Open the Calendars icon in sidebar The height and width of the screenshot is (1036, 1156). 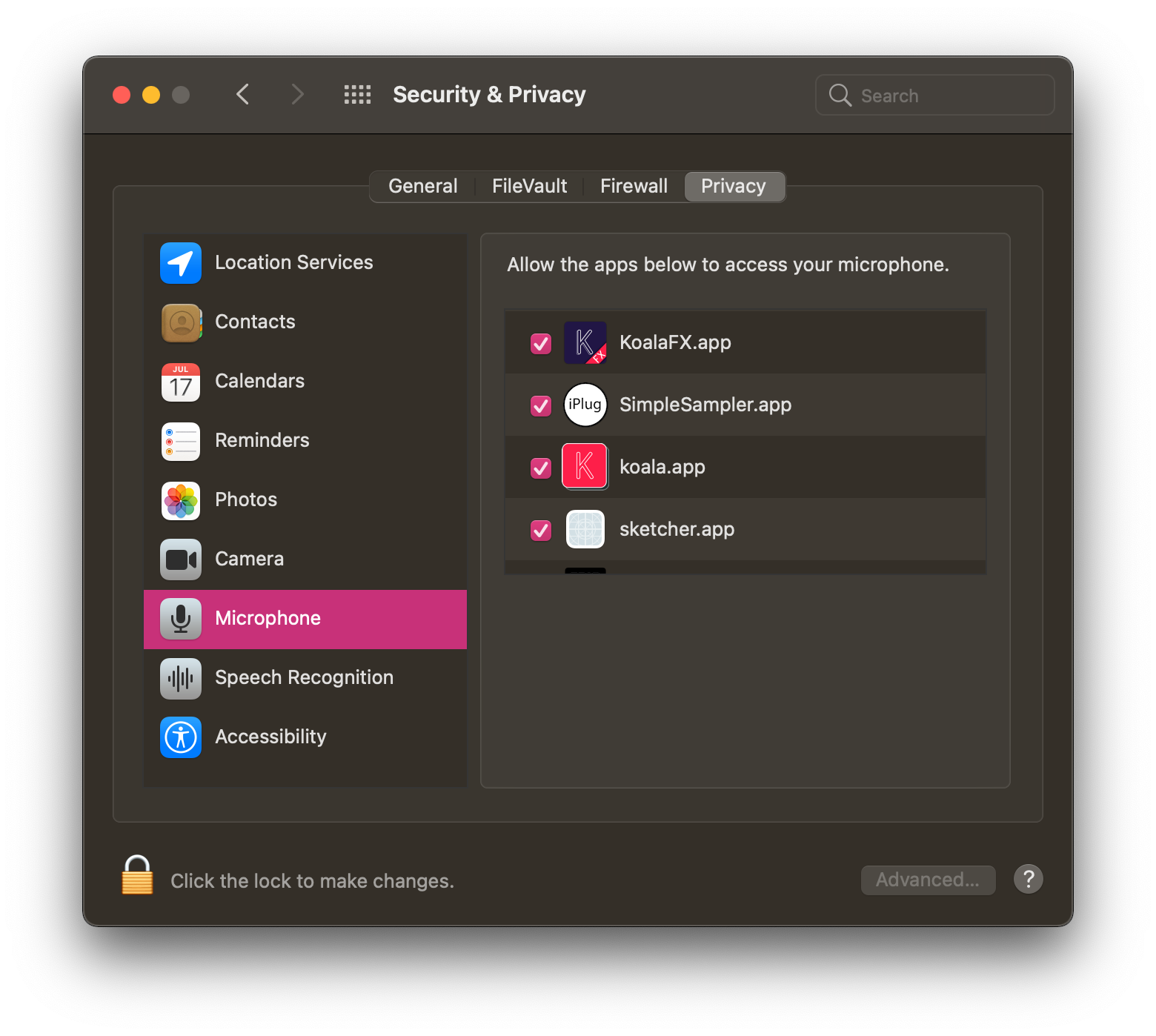point(181,382)
